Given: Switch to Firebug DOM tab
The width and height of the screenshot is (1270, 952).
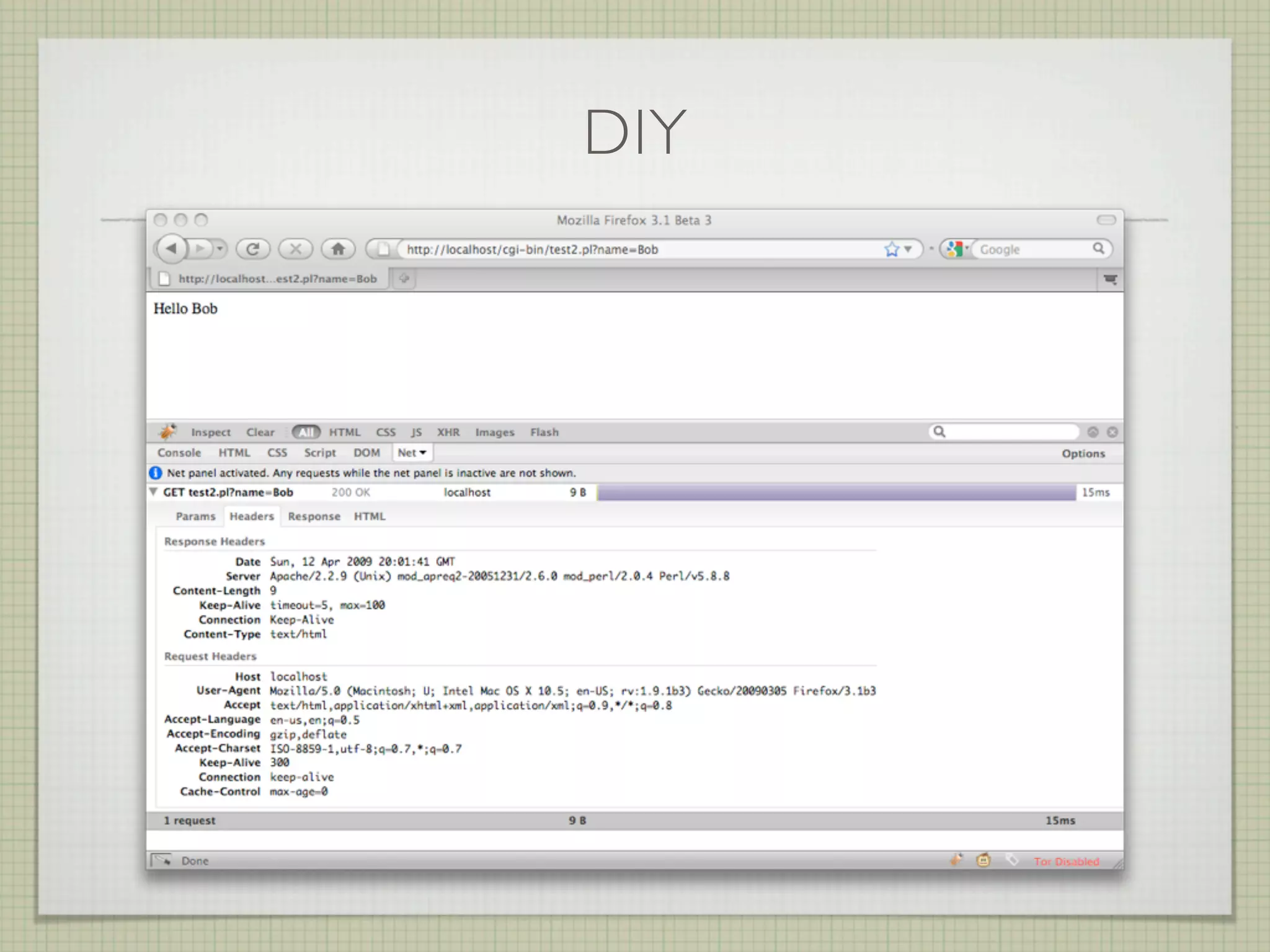Looking at the screenshot, I should coord(366,453).
